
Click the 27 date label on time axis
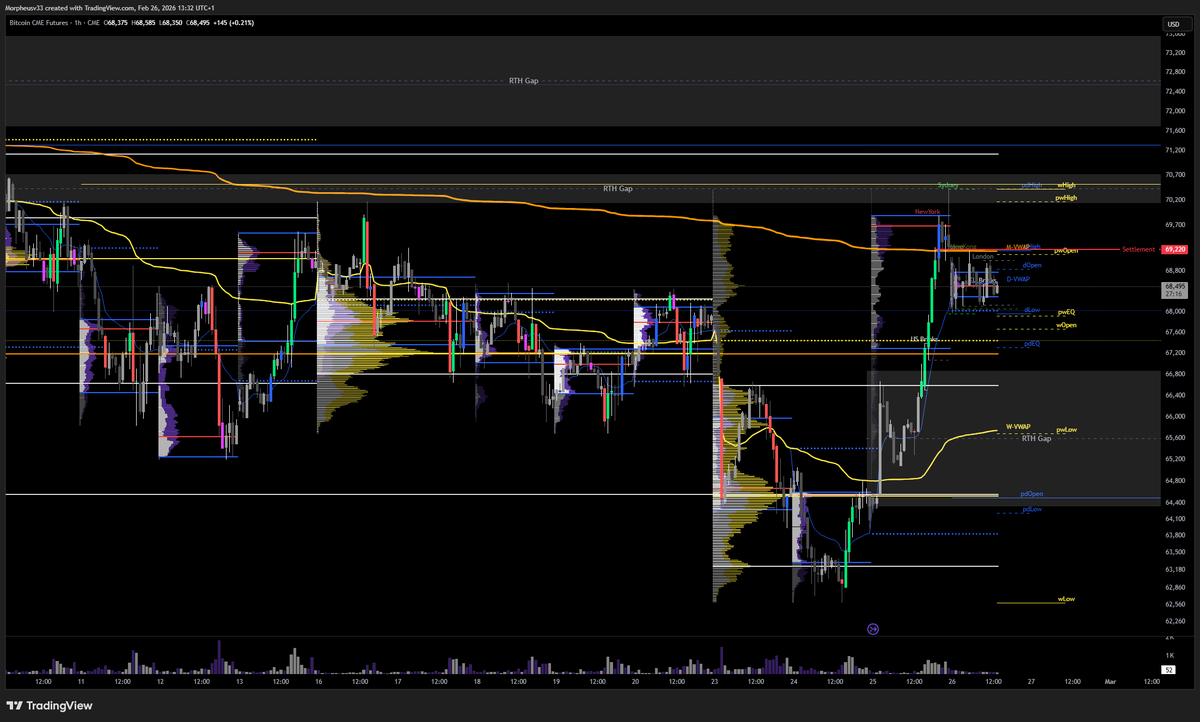pos(1032,681)
